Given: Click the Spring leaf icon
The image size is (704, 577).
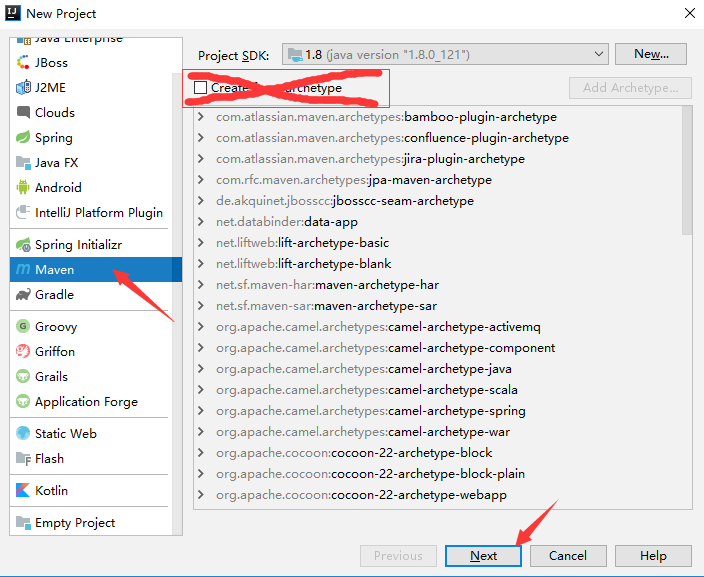Looking at the screenshot, I should click(23, 137).
